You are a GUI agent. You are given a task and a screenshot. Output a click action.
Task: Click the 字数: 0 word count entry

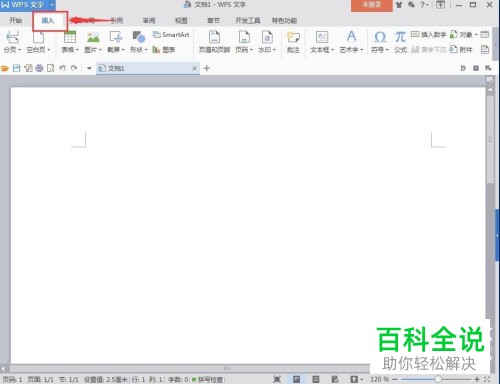pos(178,379)
